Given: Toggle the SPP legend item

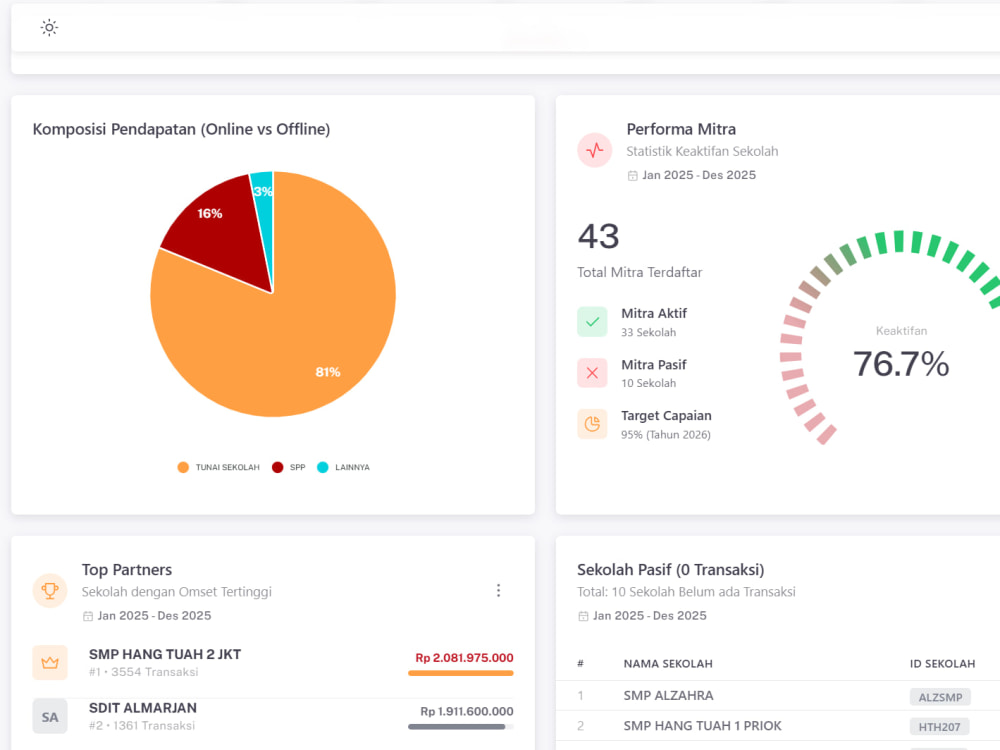Looking at the screenshot, I should click(x=288, y=467).
